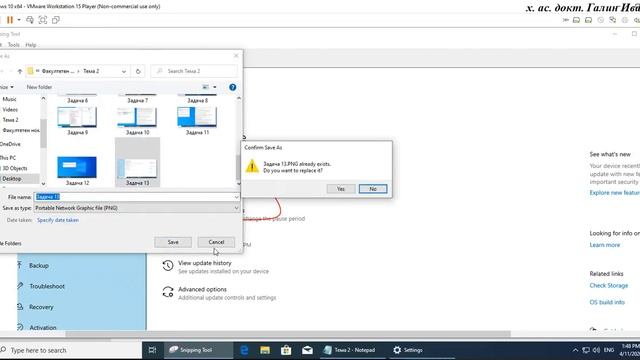Click VMware Send Ctrl+Alt+Del icon

tap(30, 20)
